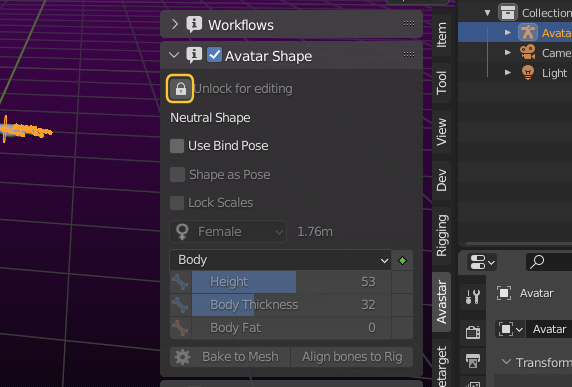Switch to the Rigging sidebar tab
The image size is (572, 387).
click(x=441, y=235)
